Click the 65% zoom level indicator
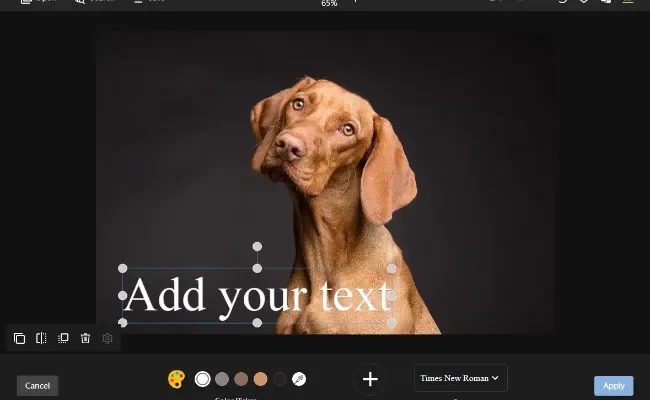Image resolution: width=650 pixels, height=400 pixels. coord(329,3)
